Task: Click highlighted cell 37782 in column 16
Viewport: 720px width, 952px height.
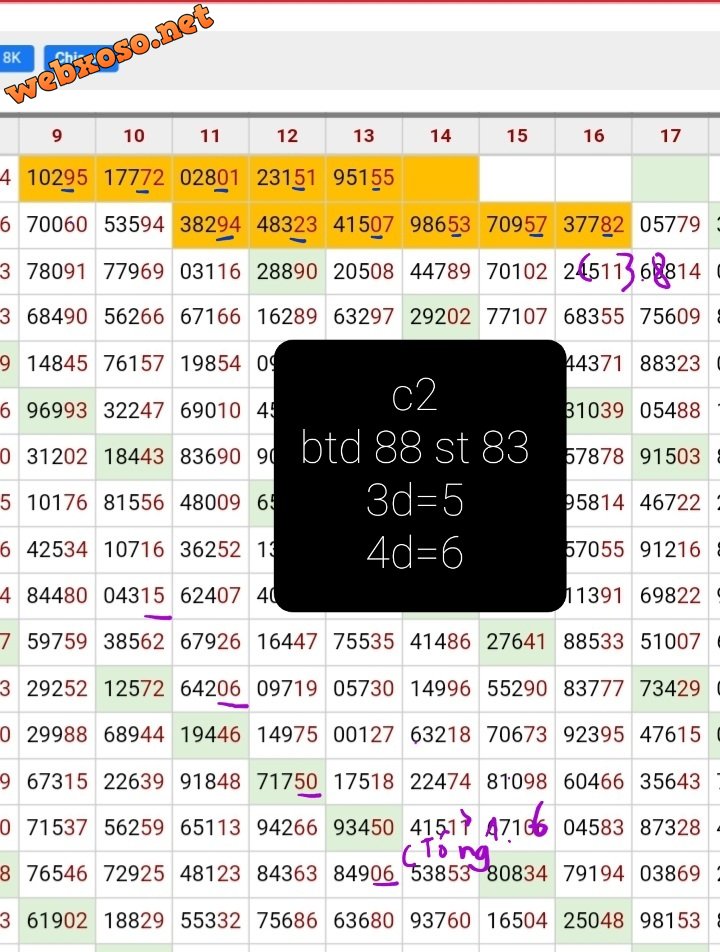Action: [594, 225]
